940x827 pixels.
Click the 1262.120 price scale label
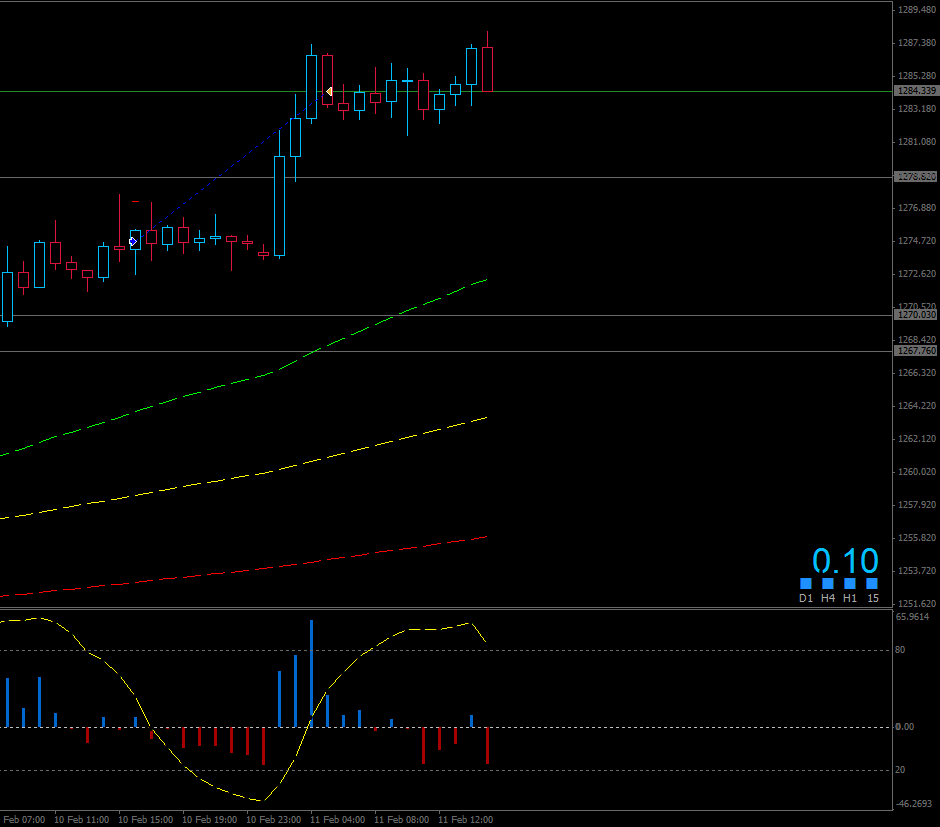917,439
